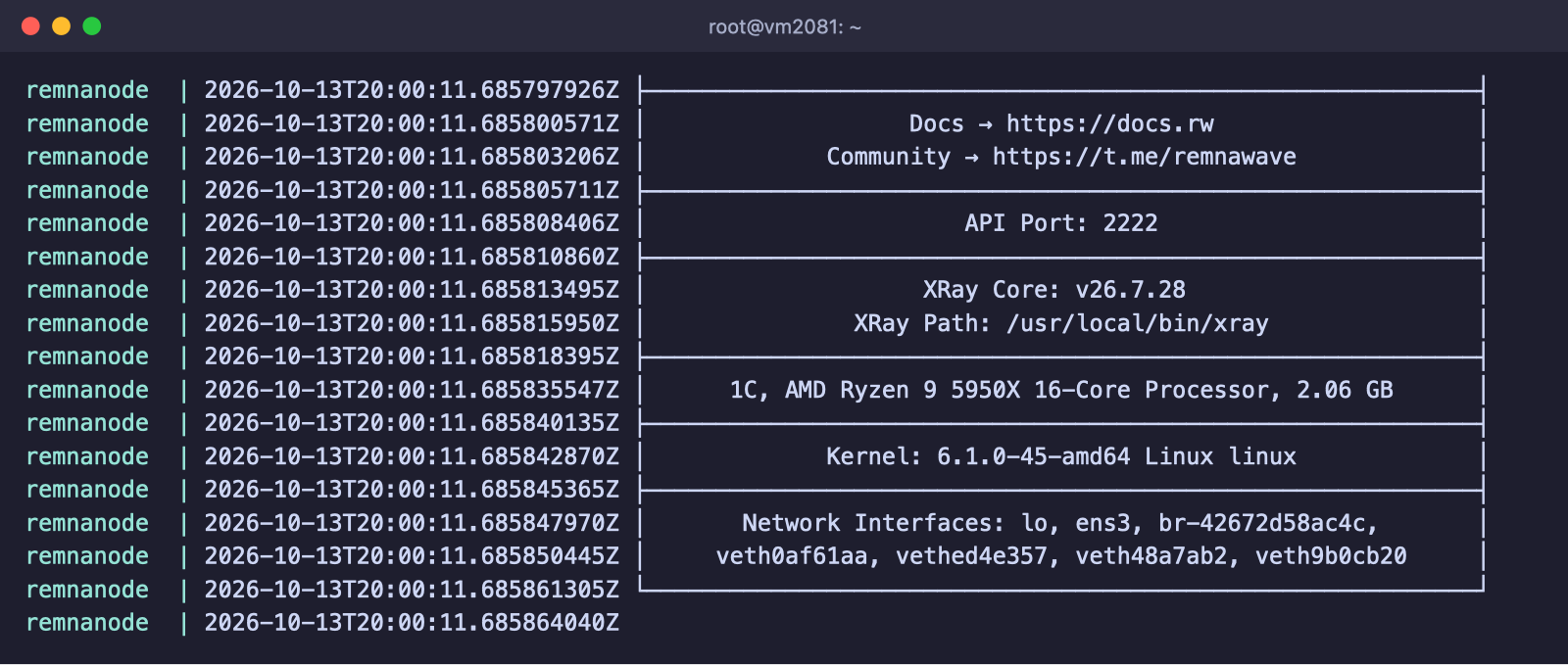Click remnanode label beside timestamp 685797926Z

[x=87, y=90]
